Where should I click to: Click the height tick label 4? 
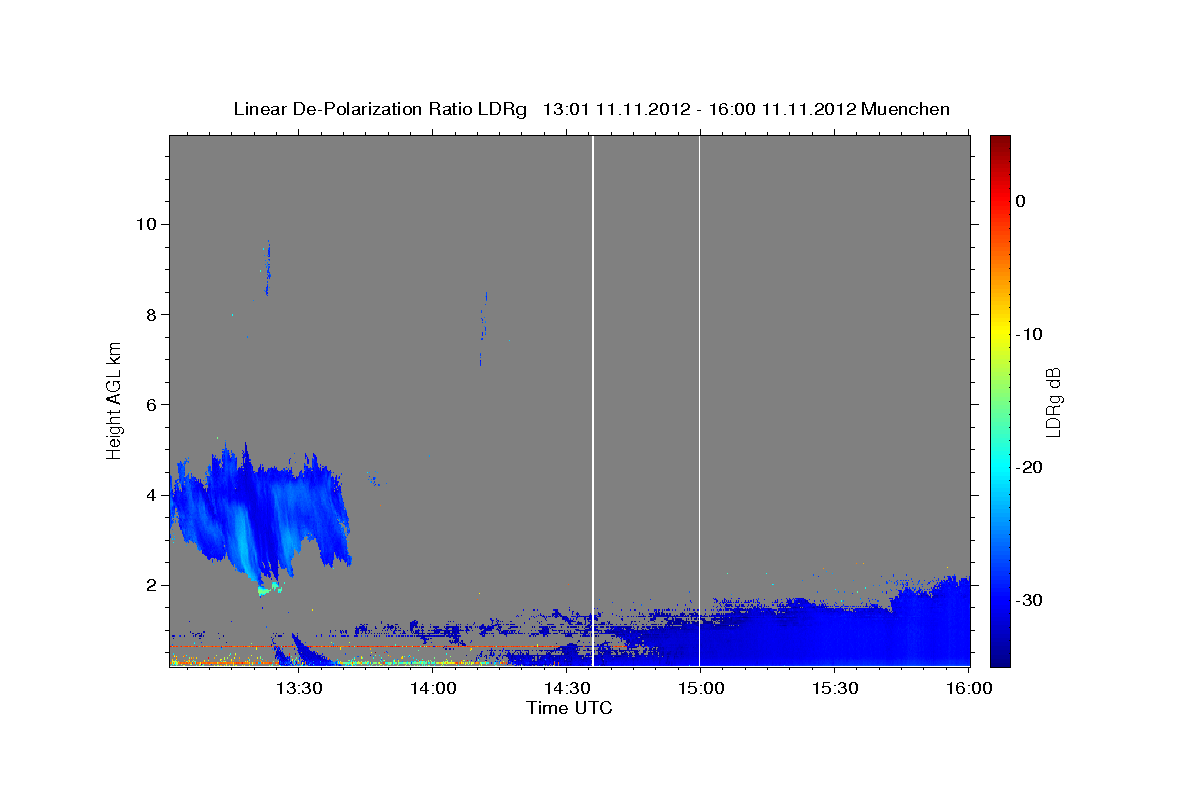150,495
